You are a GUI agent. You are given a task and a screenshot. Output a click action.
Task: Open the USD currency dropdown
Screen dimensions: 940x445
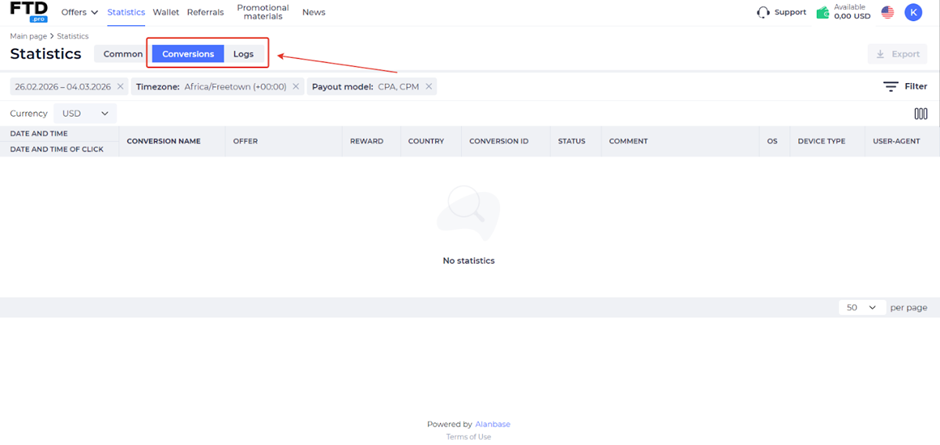point(85,113)
